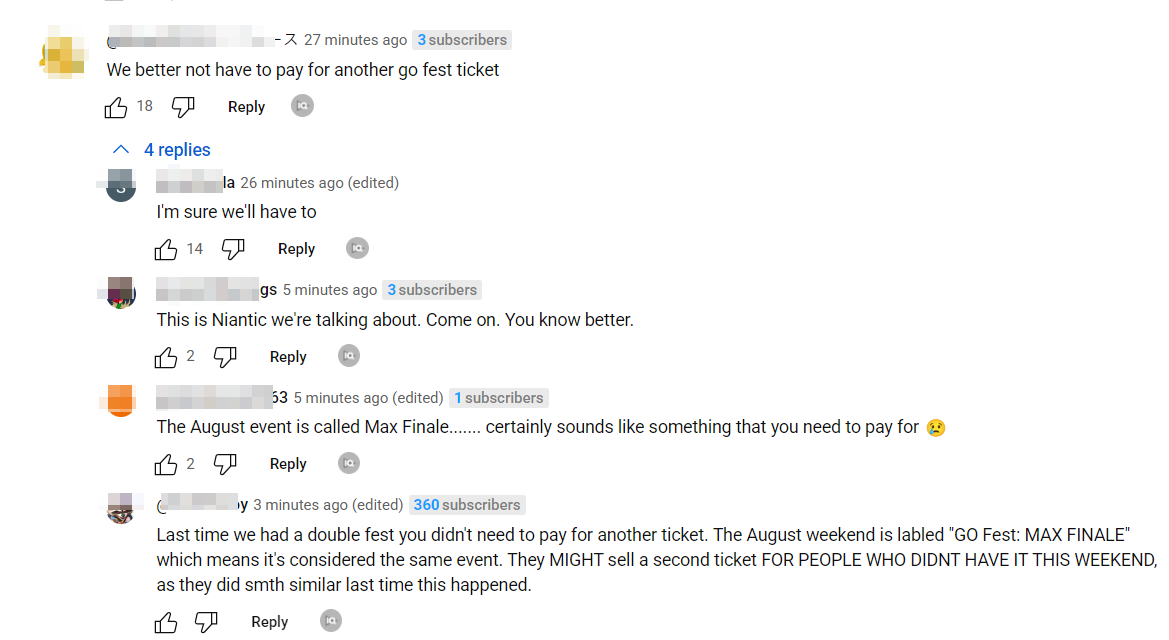Viewport: 1169px width, 640px height.
Task: Click the "4 replies" link text
Action: 177,149
